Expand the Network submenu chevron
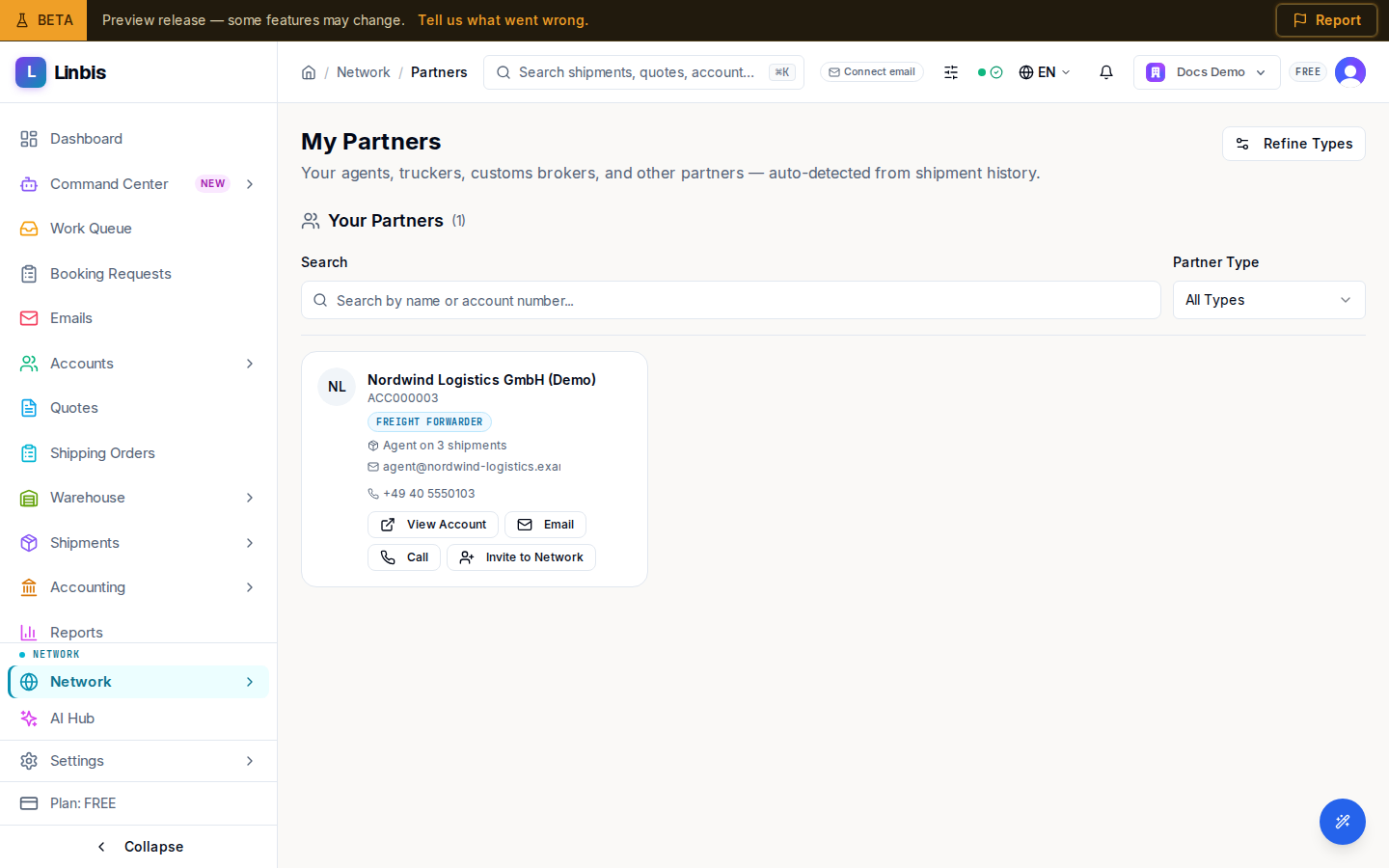1389x868 pixels. pyautogui.click(x=250, y=682)
